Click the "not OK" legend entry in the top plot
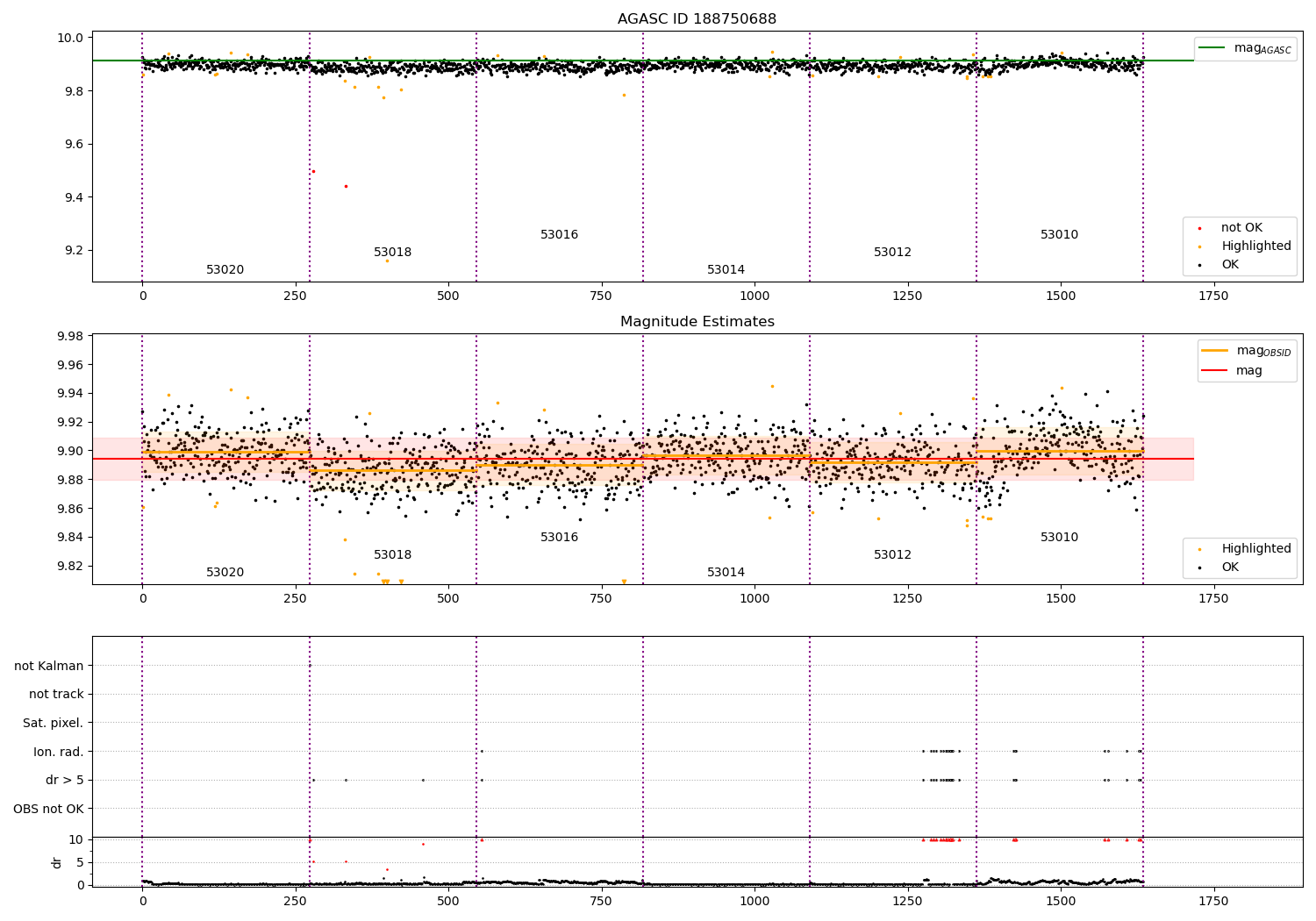This screenshot has width=1316, height=921. [x=1241, y=228]
